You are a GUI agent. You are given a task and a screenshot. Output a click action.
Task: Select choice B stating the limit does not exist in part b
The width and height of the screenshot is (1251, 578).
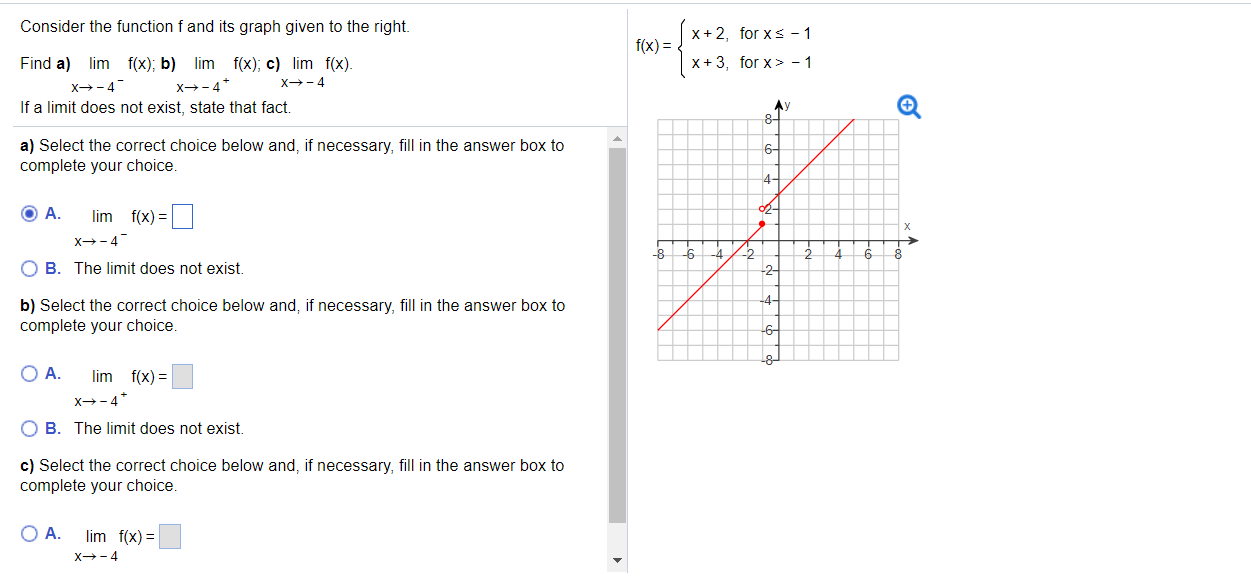[x=28, y=428]
